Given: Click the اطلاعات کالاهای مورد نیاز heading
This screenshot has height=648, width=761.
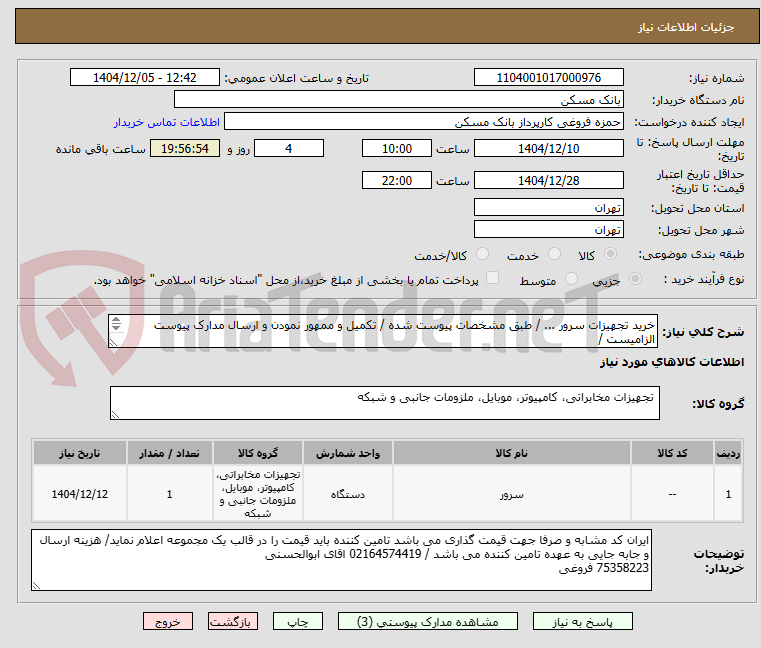Looking at the screenshot, I should click(x=672, y=362).
